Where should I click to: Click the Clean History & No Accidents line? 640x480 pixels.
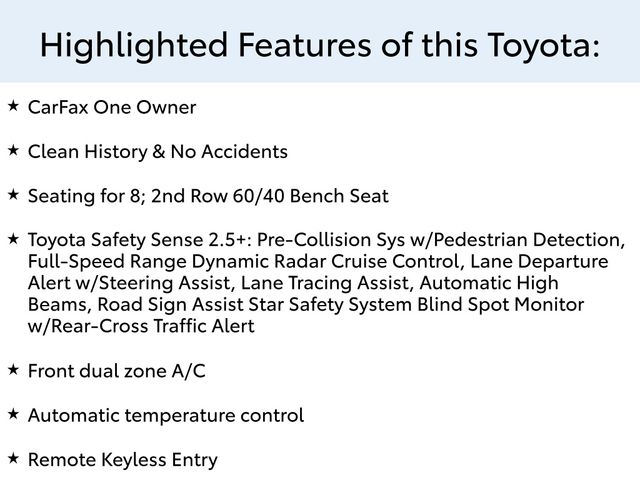[158, 151]
